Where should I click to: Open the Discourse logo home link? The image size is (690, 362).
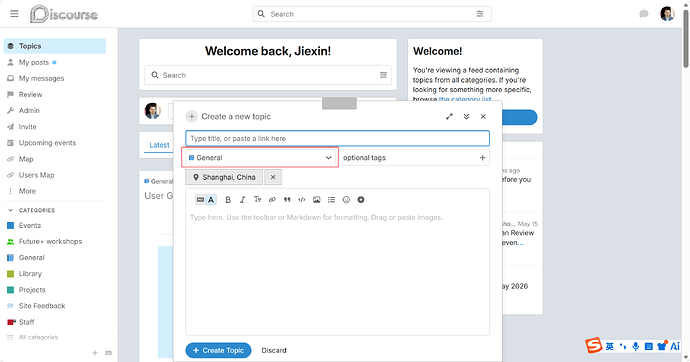64,14
